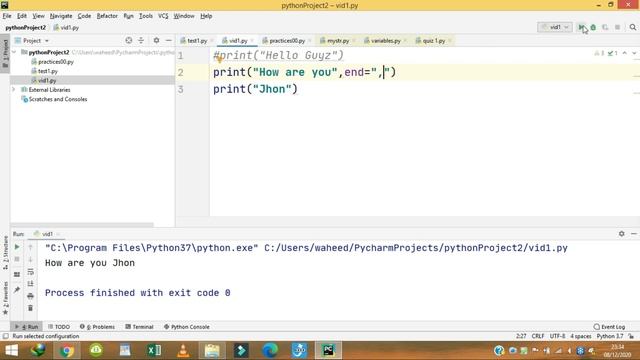Rerun vid1 with green play icon in Run panel
This screenshot has width=640, height=360.
[x=17, y=247]
